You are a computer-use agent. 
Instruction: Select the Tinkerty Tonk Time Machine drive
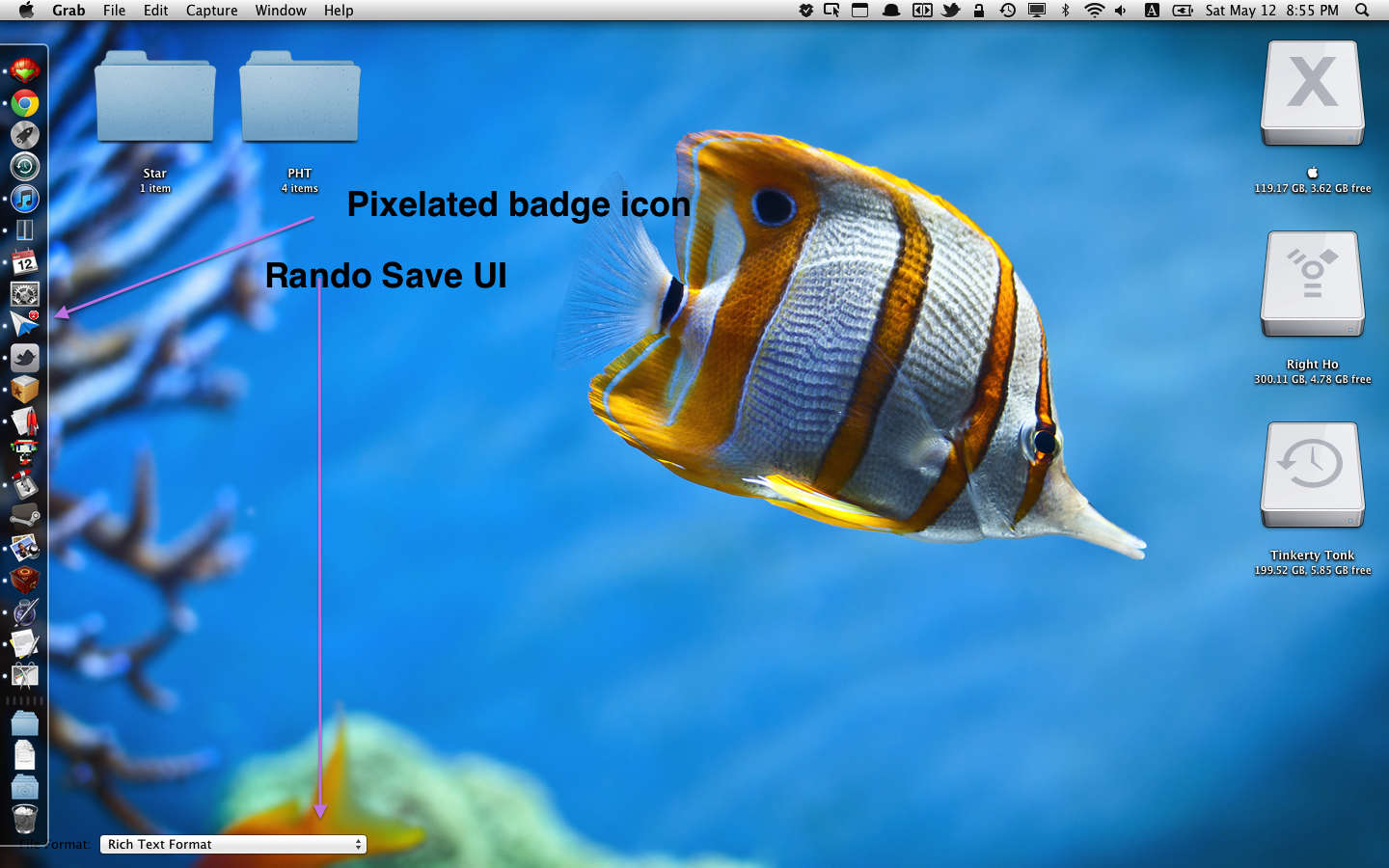1313,475
